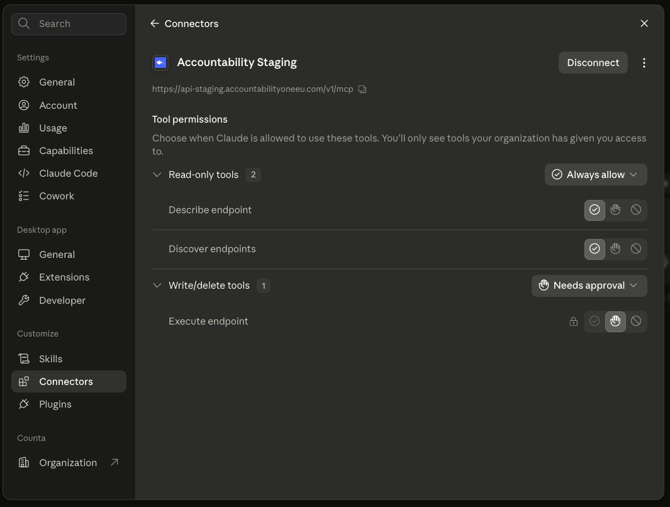The width and height of the screenshot is (670, 507).
Task: Click the plug icon beside Extensions
Action: tap(24, 277)
